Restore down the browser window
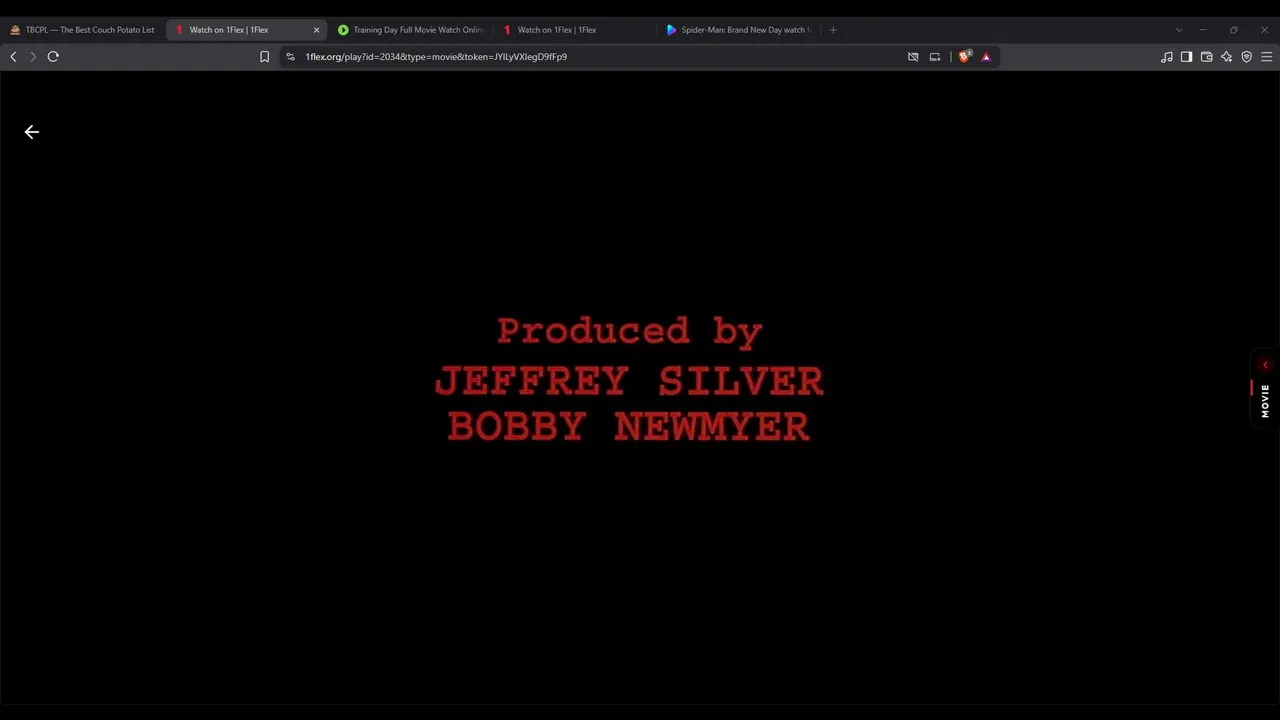 click(x=1233, y=30)
